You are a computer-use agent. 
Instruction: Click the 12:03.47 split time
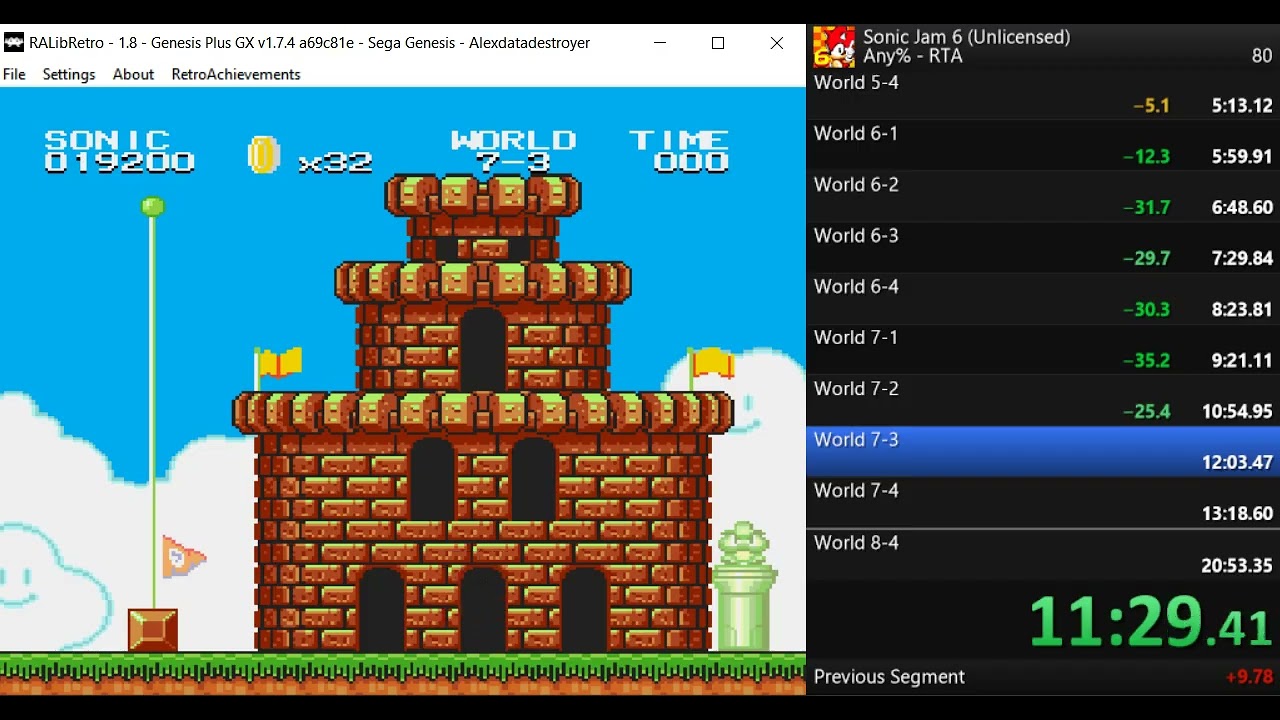tap(1237, 463)
